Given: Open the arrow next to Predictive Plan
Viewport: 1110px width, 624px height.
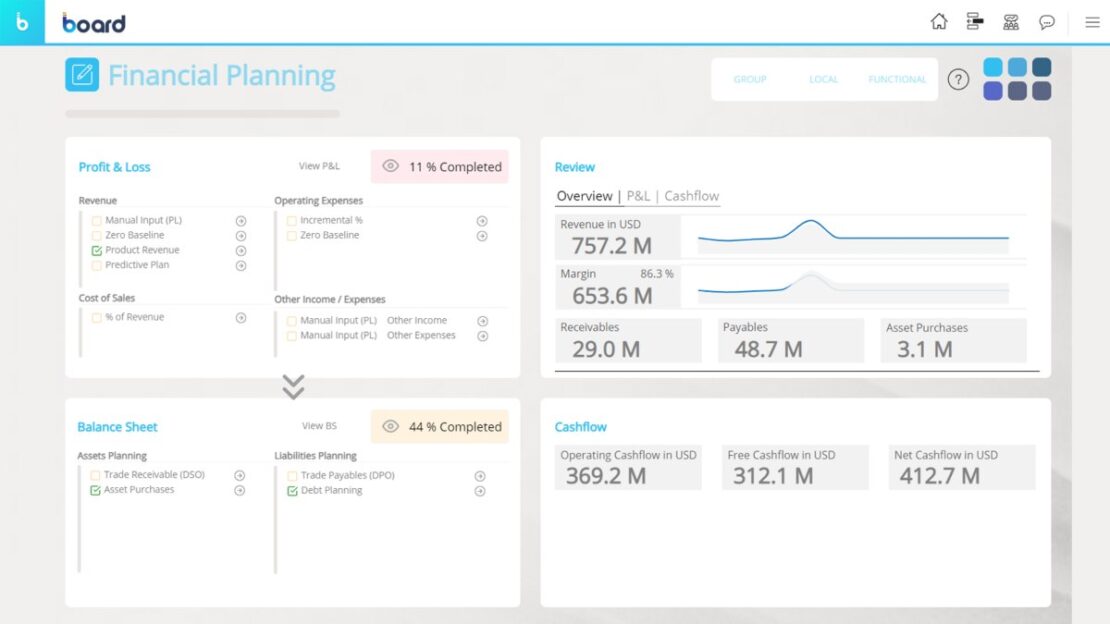Looking at the screenshot, I should click(240, 265).
